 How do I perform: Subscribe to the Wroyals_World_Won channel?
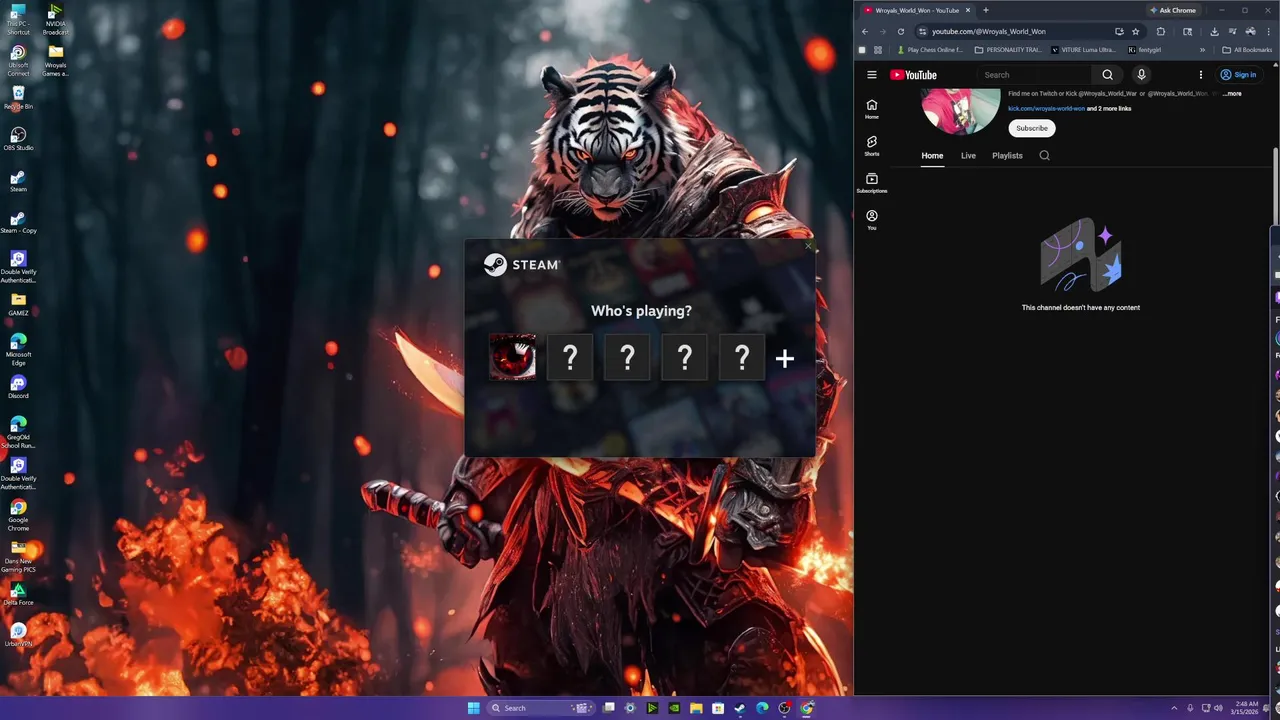pos(1032,128)
